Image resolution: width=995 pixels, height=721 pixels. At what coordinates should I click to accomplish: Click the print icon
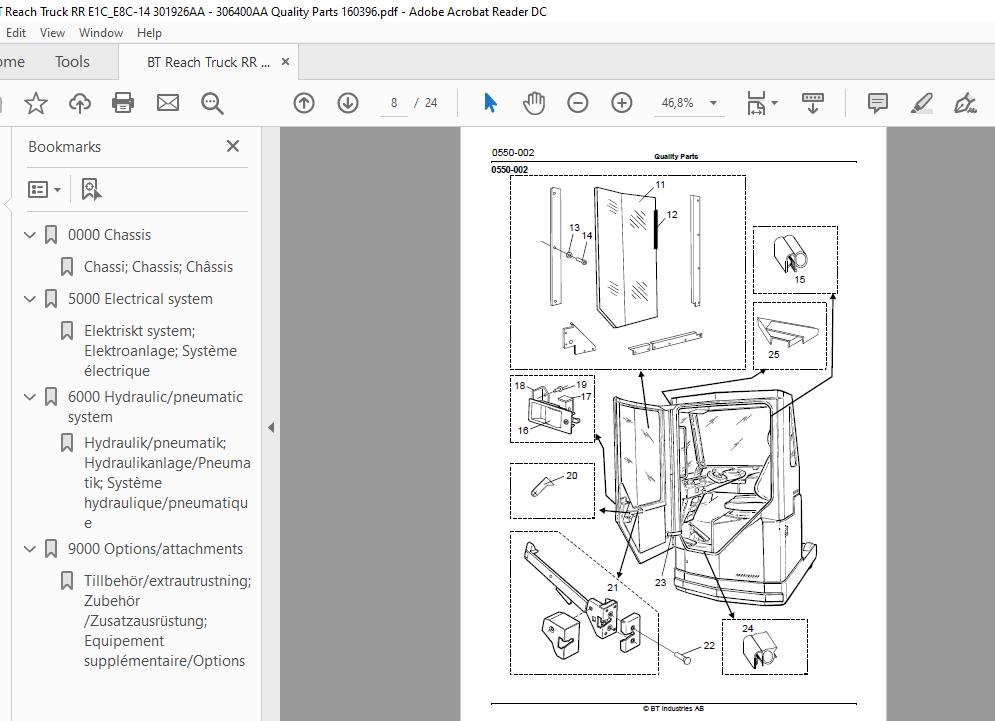click(123, 103)
